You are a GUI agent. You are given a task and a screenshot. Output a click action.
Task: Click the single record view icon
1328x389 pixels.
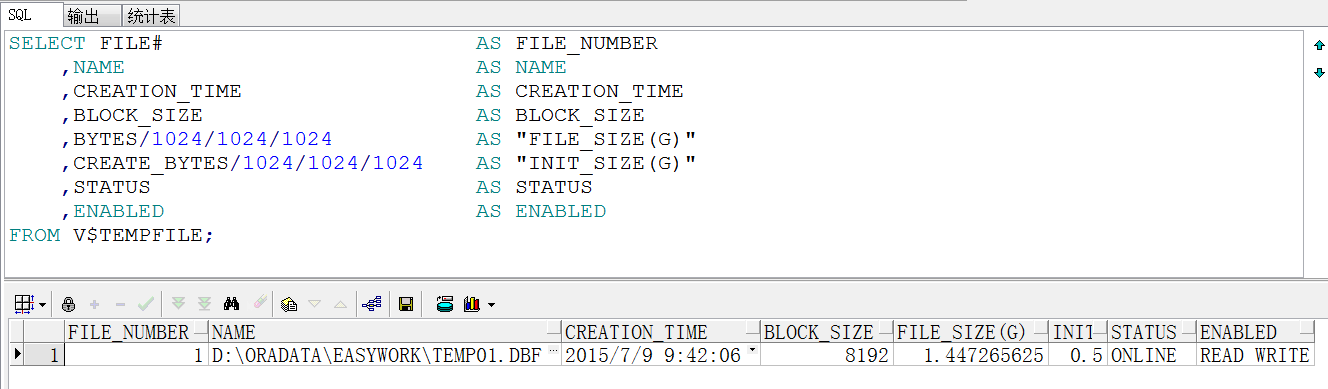[289, 303]
